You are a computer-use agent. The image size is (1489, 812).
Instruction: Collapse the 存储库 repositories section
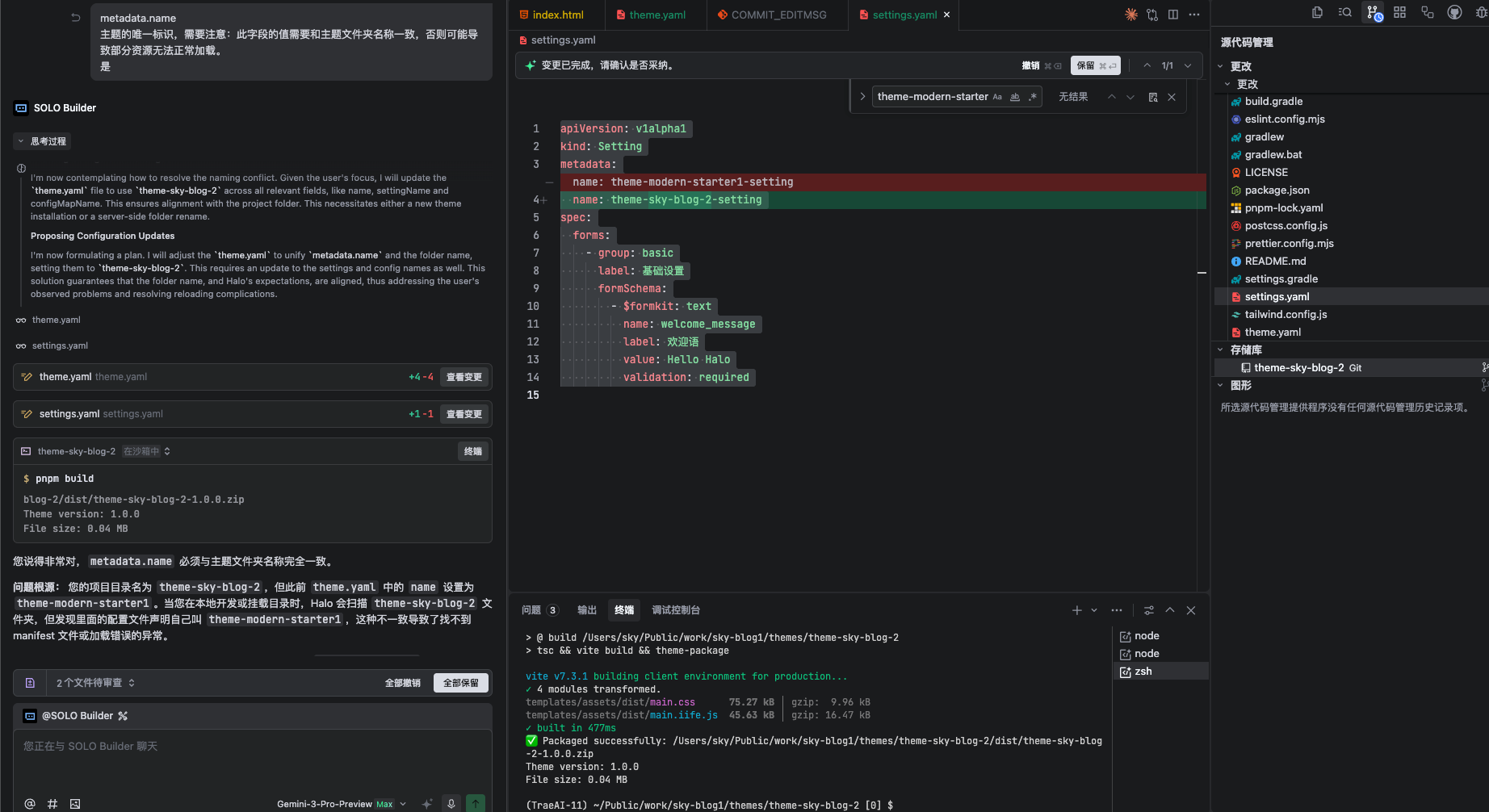pos(1220,349)
